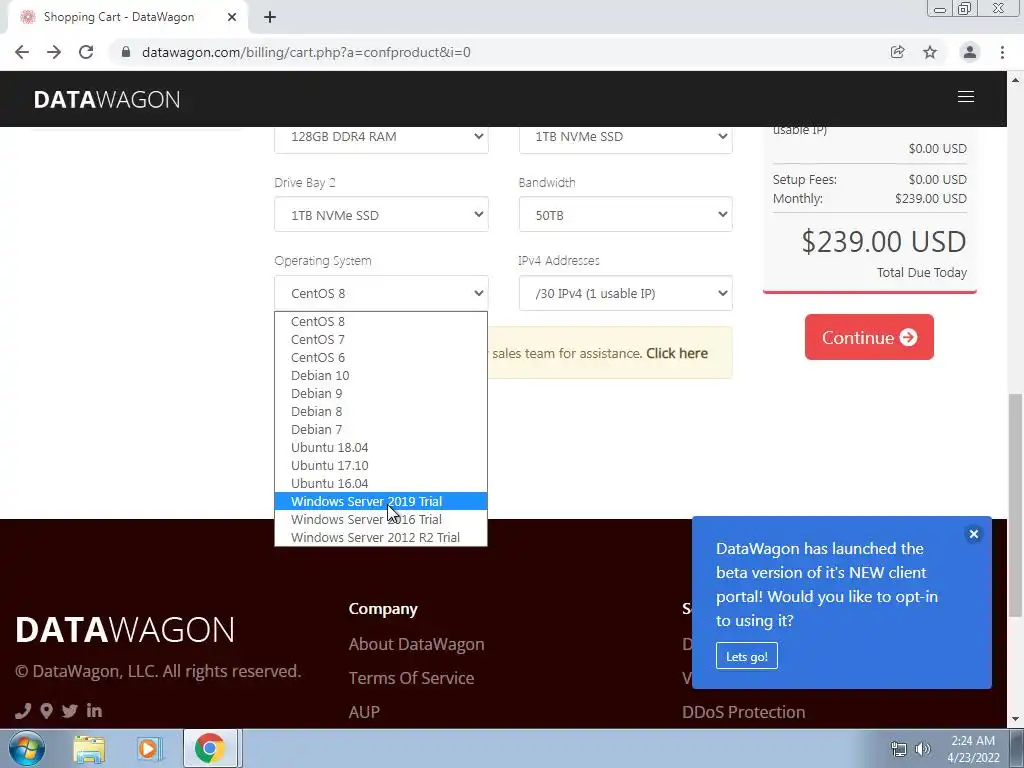Select Windows Server 2019 Trial
This screenshot has height=768, width=1024.
point(381,501)
